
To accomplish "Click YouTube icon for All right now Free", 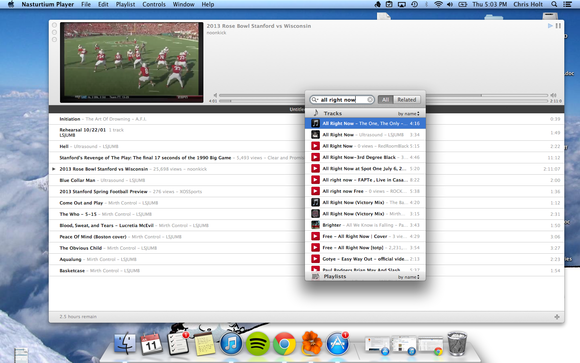I will pos(315,191).
